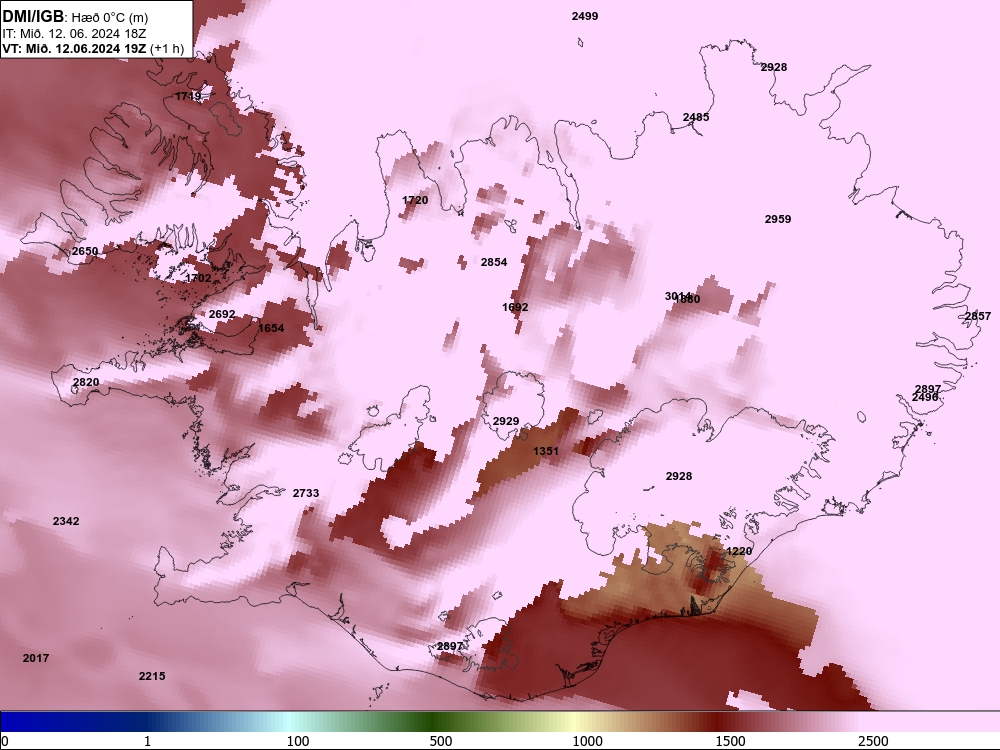Image resolution: width=1000 pixels, height=750 pixels.
Task: Select the 1720 map value
Action: pos(415,200)
